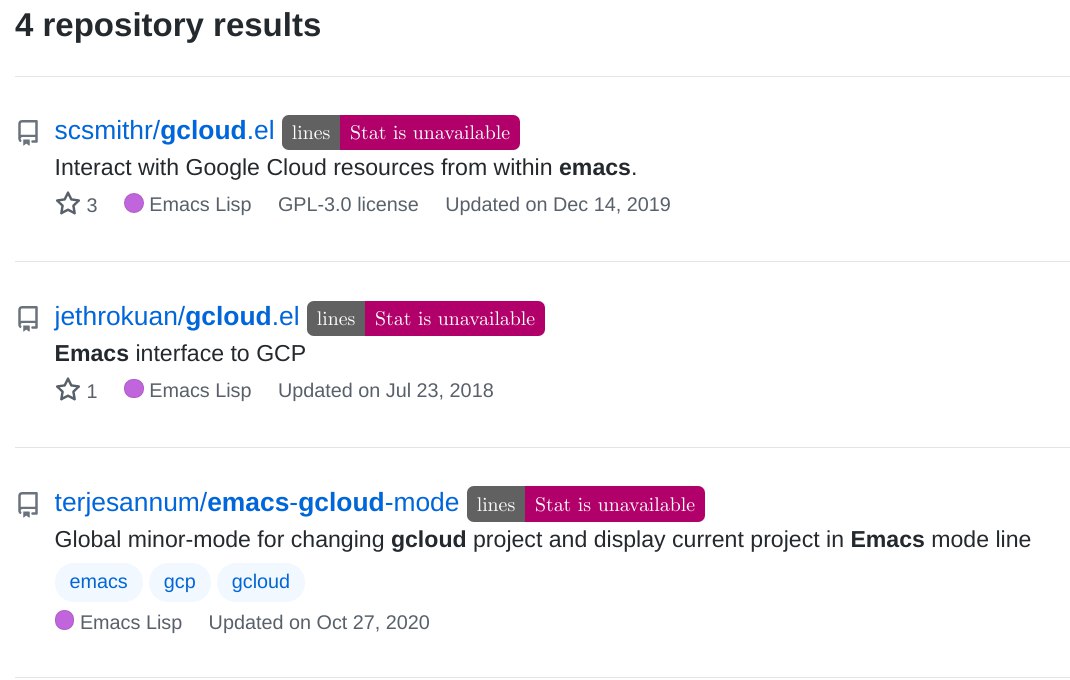Click the purple language dot in second result

tap(134, 388)
